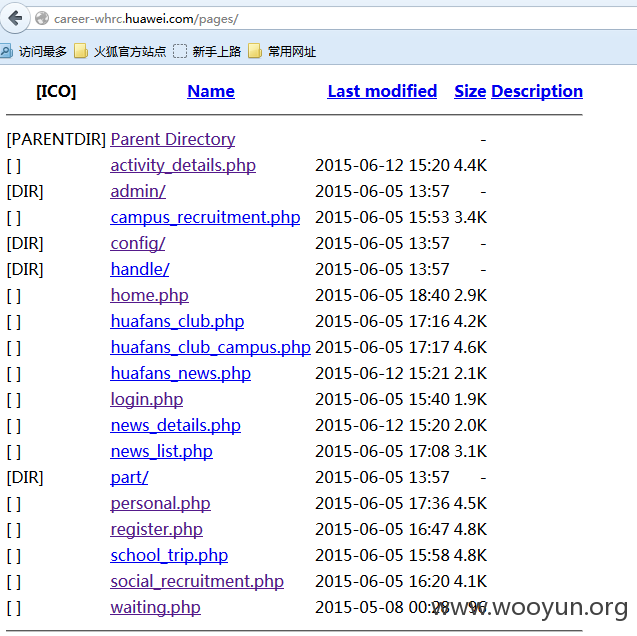Open the 常用网址 bookmark folder
Image resolution: width=637 pixels, height=636 pixels.
[282, 52]
